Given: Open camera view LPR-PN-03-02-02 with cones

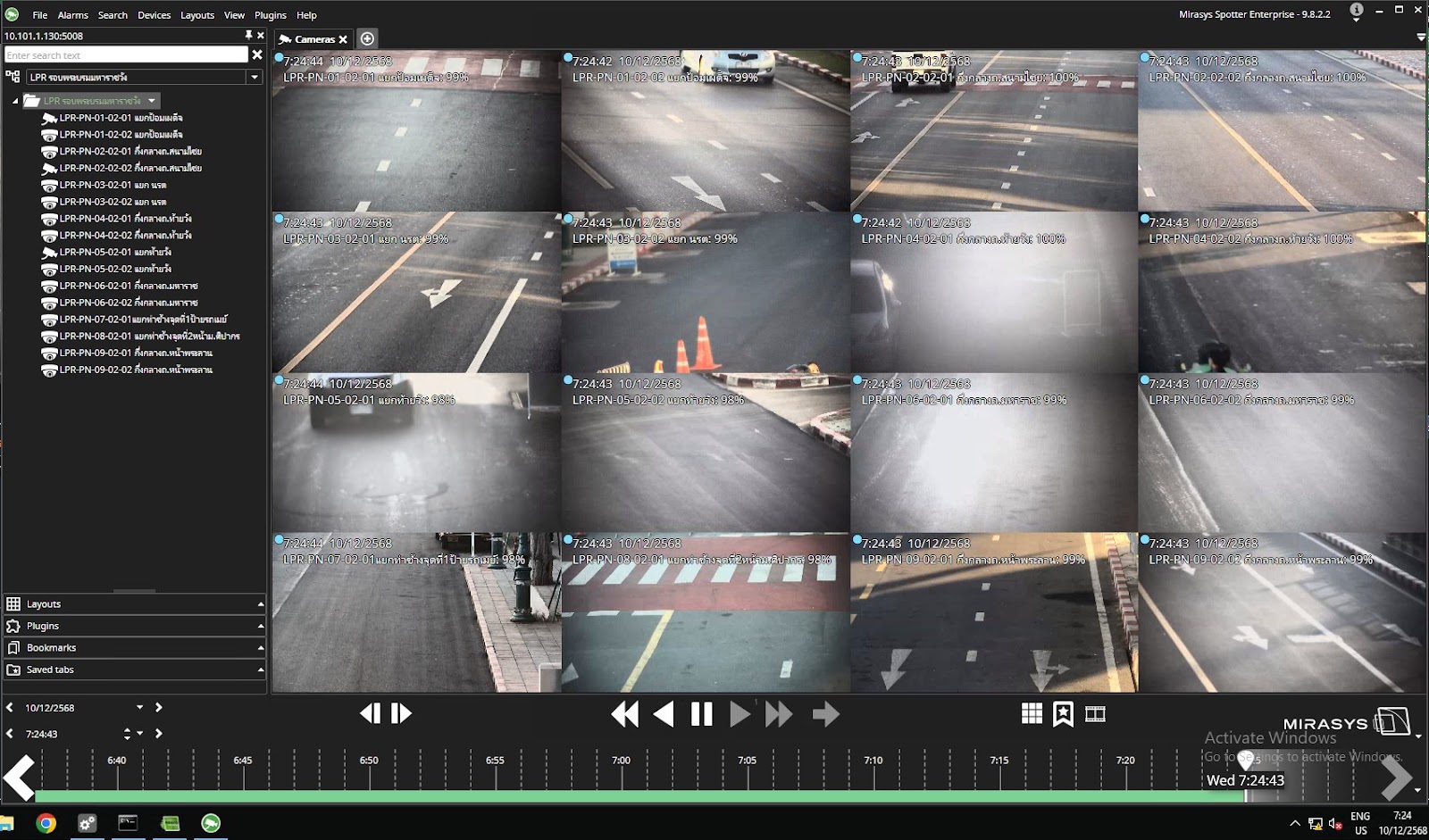Looking at the screenshot, I should coord(706,292).
